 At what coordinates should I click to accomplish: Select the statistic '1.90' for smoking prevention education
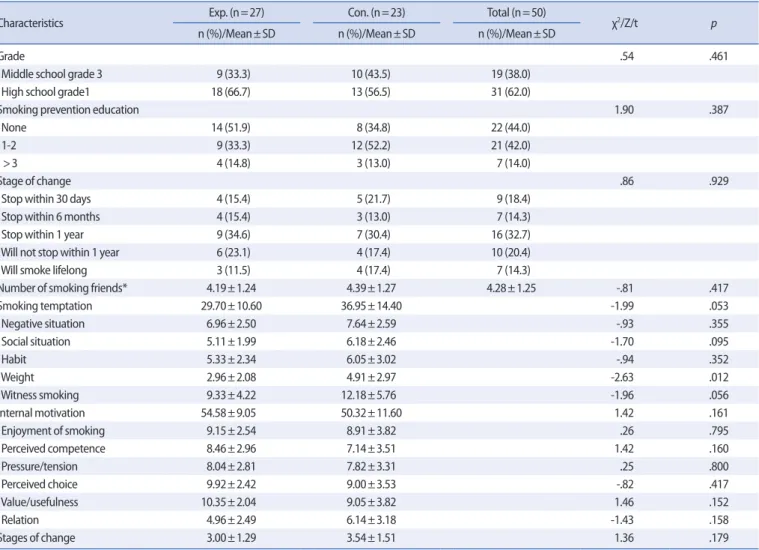point(624,110)
